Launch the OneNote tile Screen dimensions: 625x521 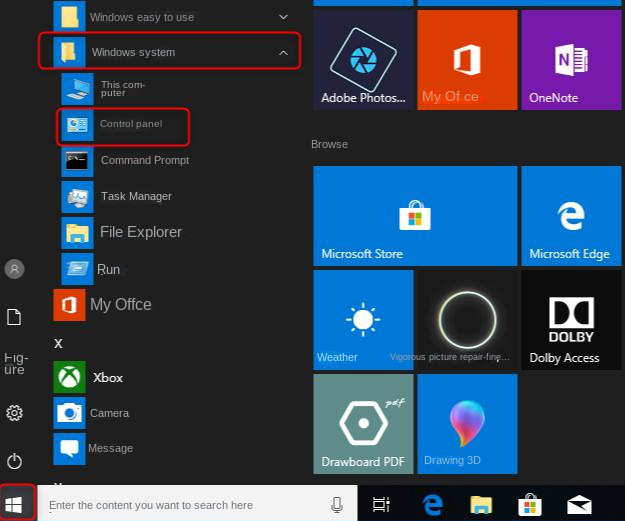(571, 60)
